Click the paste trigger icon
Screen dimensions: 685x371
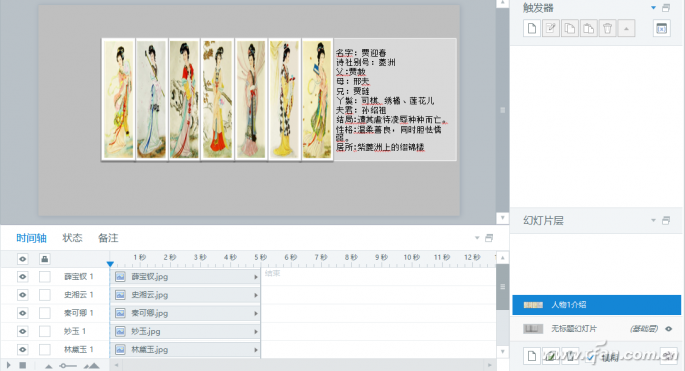pos(588,29)
